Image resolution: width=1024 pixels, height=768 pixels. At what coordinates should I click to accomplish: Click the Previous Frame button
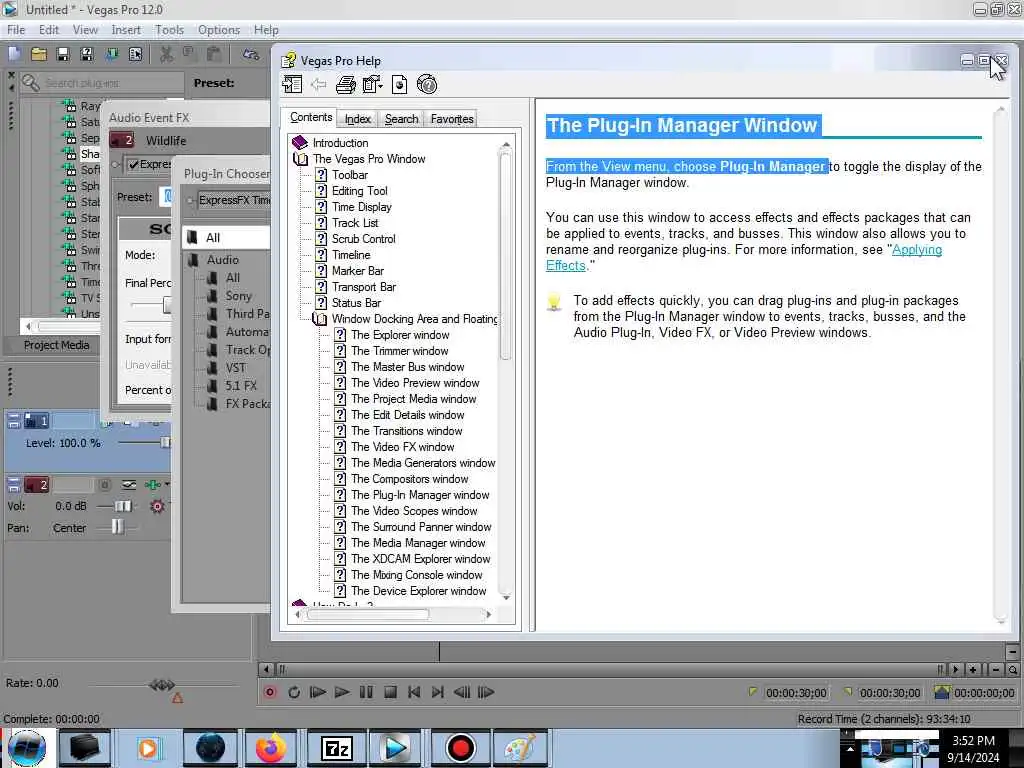pyautogui.click(x=462, y=692)
